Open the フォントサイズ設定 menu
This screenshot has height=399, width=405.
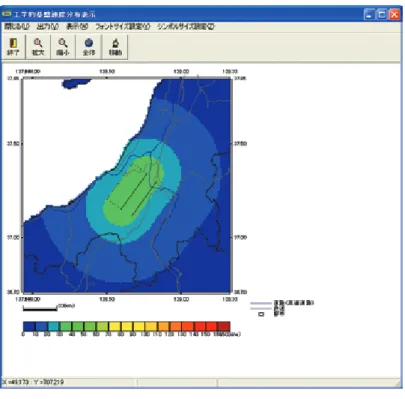coord(123,27)
